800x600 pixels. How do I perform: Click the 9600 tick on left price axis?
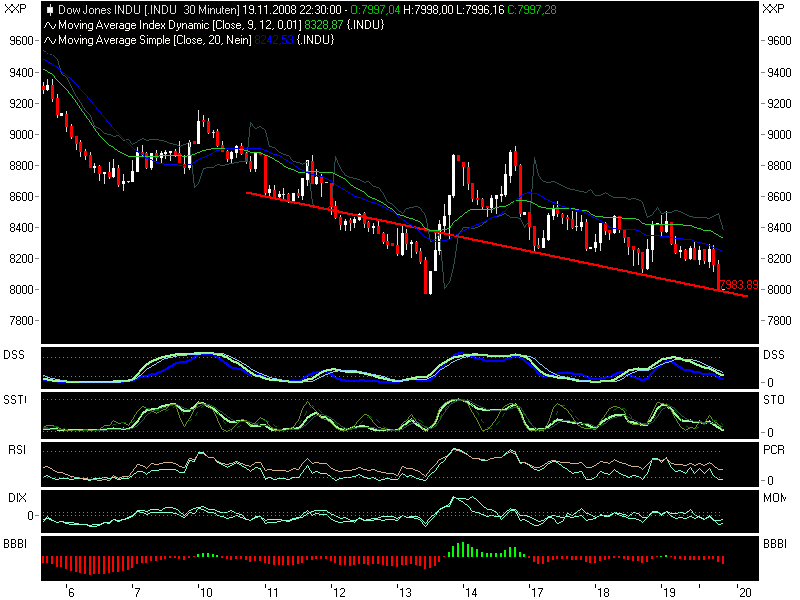click(21, 41)
